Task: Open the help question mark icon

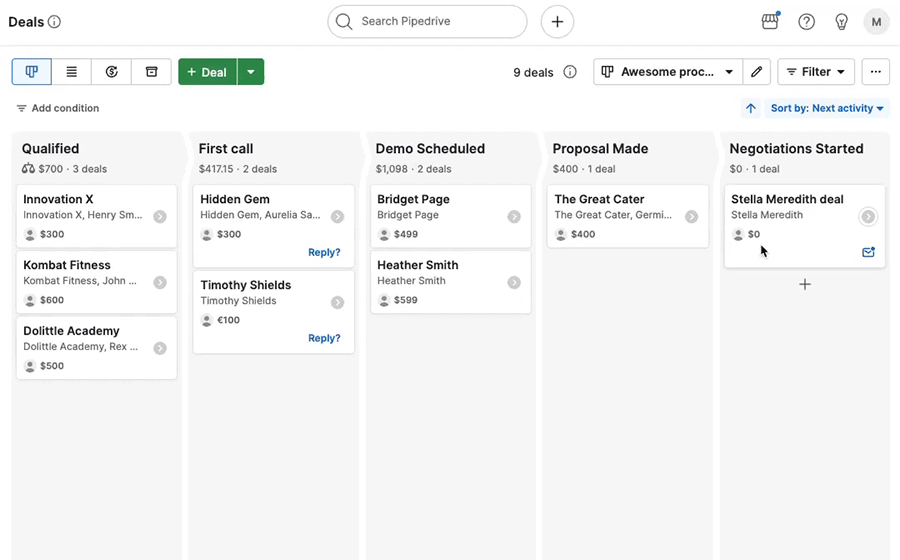Action: (x=806, y=22)
